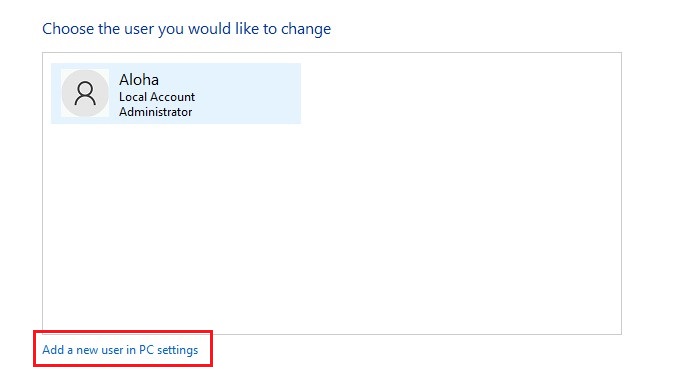Select the highlighted Aloha user tile

[x=176, y=93]
